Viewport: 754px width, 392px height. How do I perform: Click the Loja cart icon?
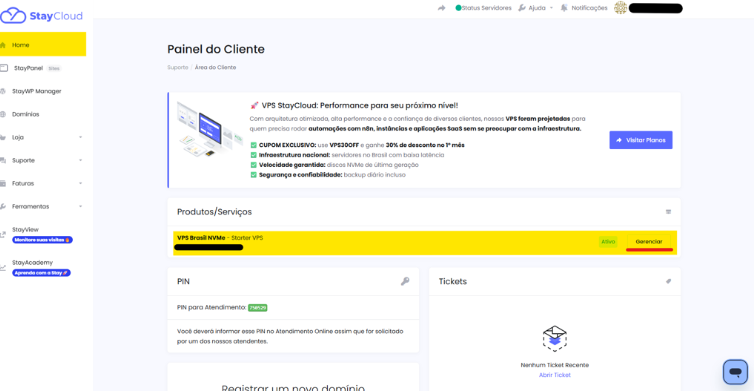[3, 137]
